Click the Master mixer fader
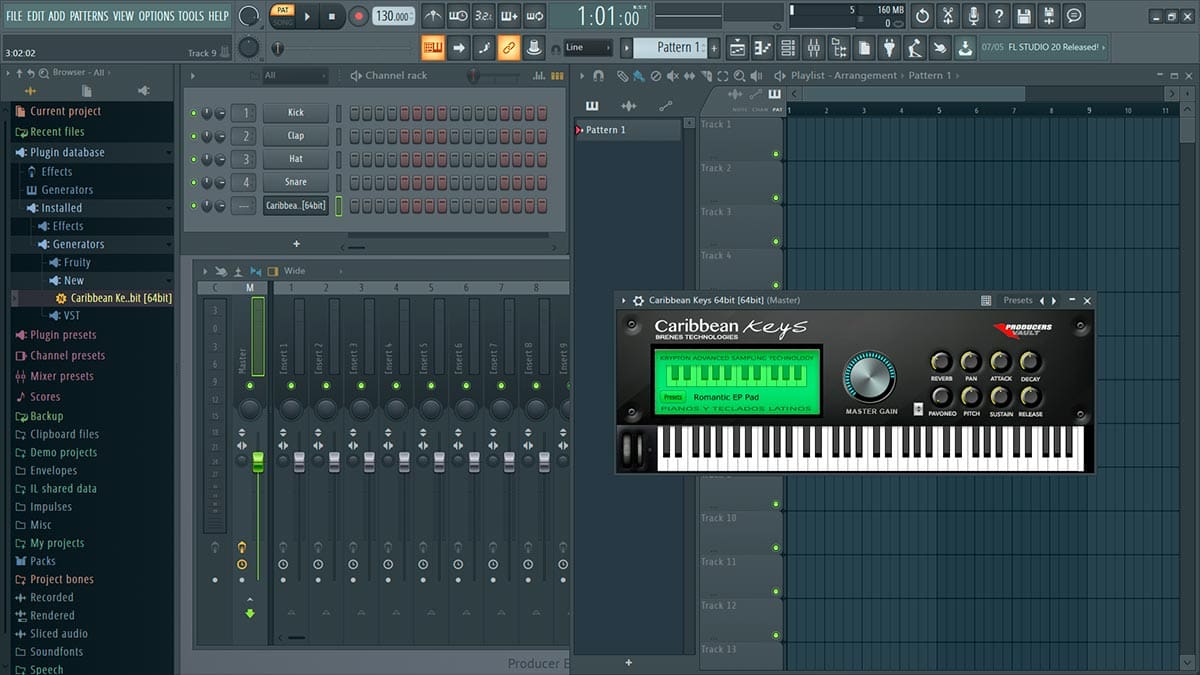Viewport: 1200px width, 675px height. coord(257,461)
